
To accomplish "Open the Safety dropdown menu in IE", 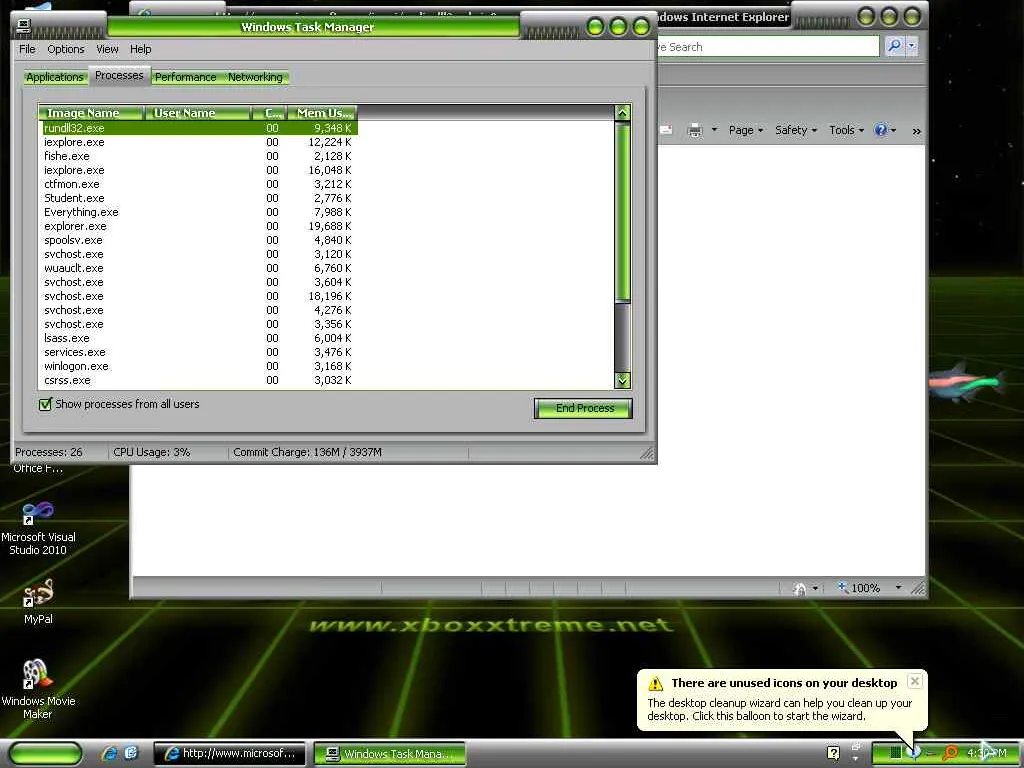I will pyautogui.click(x=796, y=130).
